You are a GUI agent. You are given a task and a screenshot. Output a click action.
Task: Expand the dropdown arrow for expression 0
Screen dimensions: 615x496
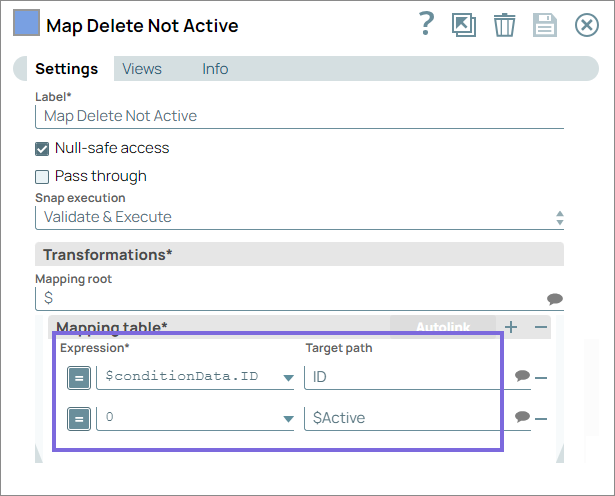(288, 419)
